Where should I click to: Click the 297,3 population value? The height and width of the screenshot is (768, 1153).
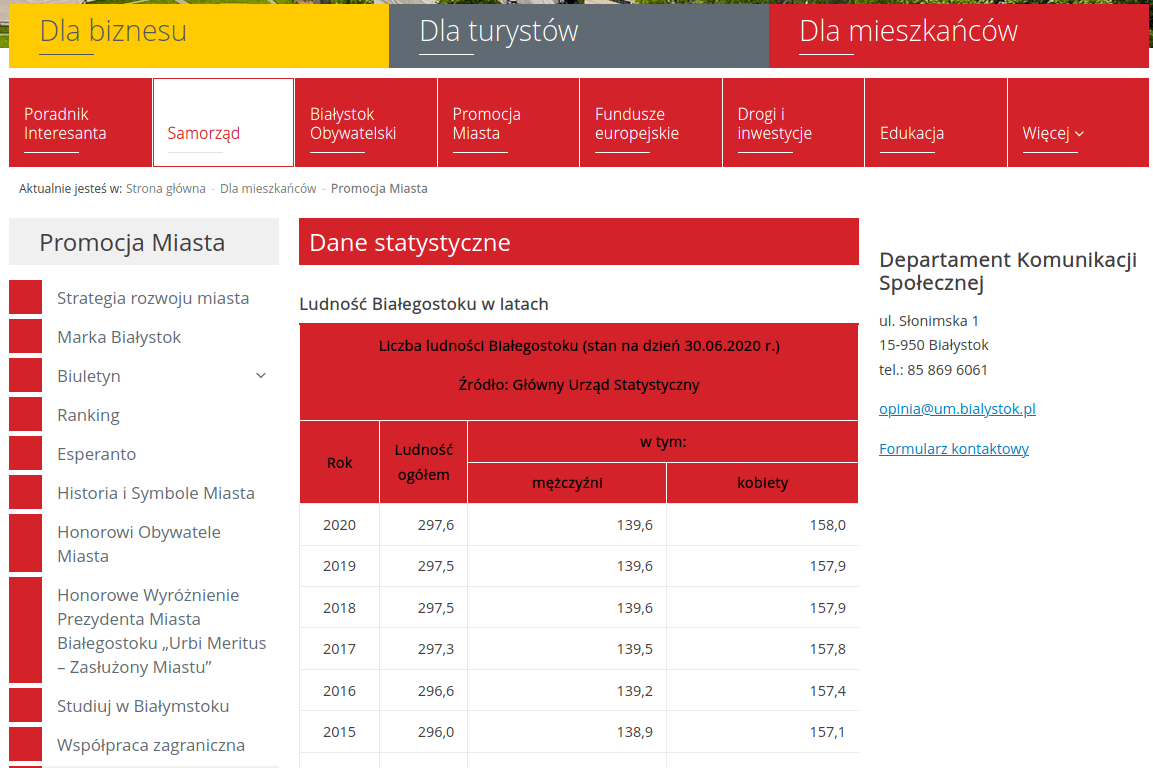(x=436, y=649)
